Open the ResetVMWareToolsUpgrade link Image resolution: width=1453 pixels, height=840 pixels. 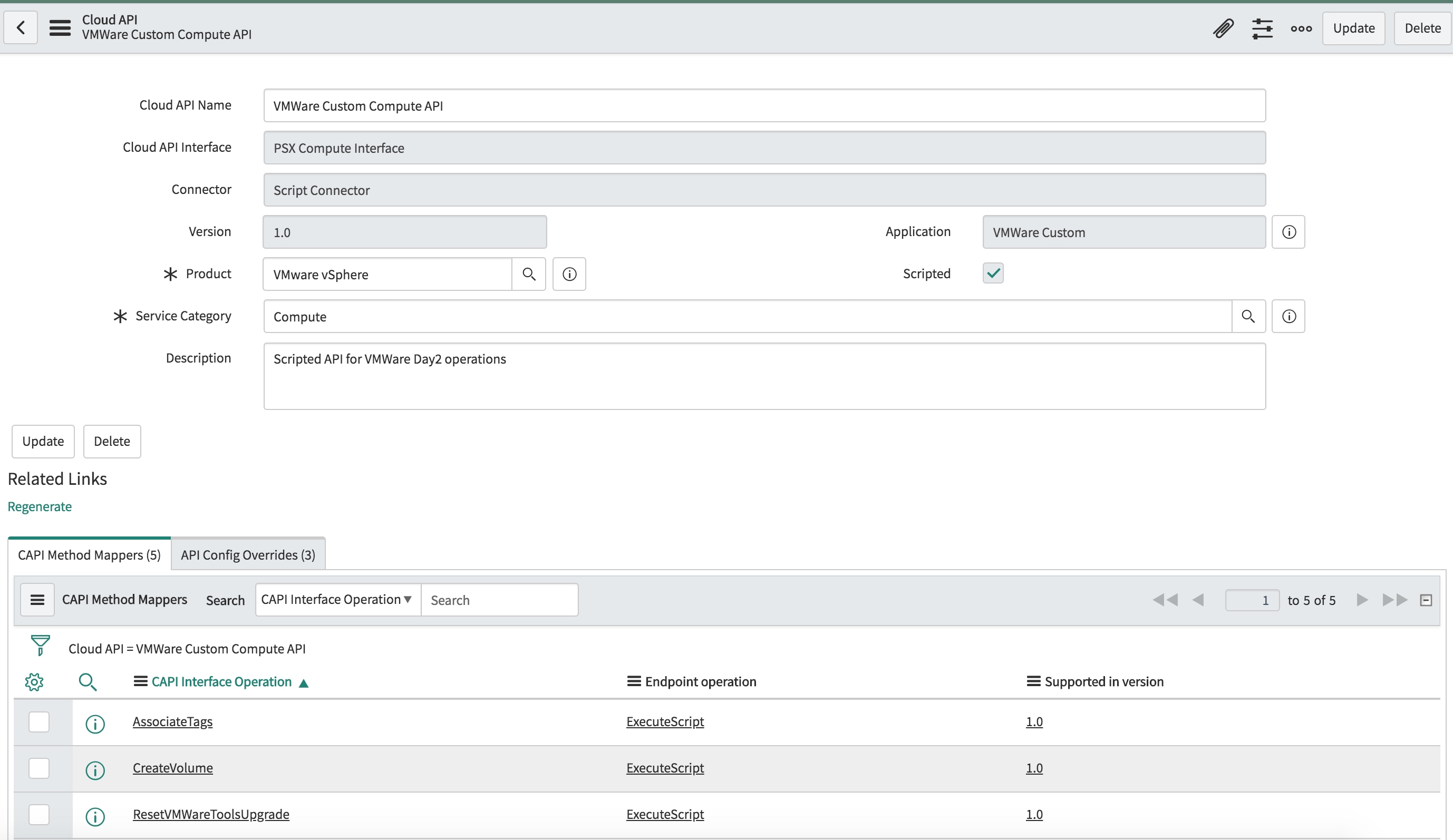click(x=211, y=814)
